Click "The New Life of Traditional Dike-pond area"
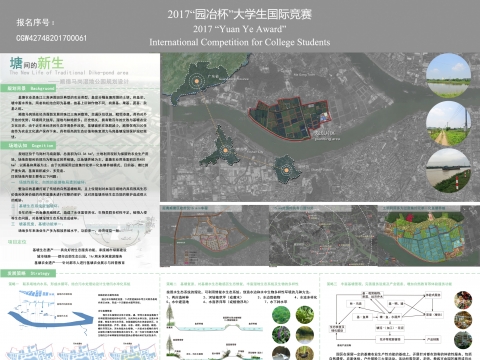 [x=69, y=72]
